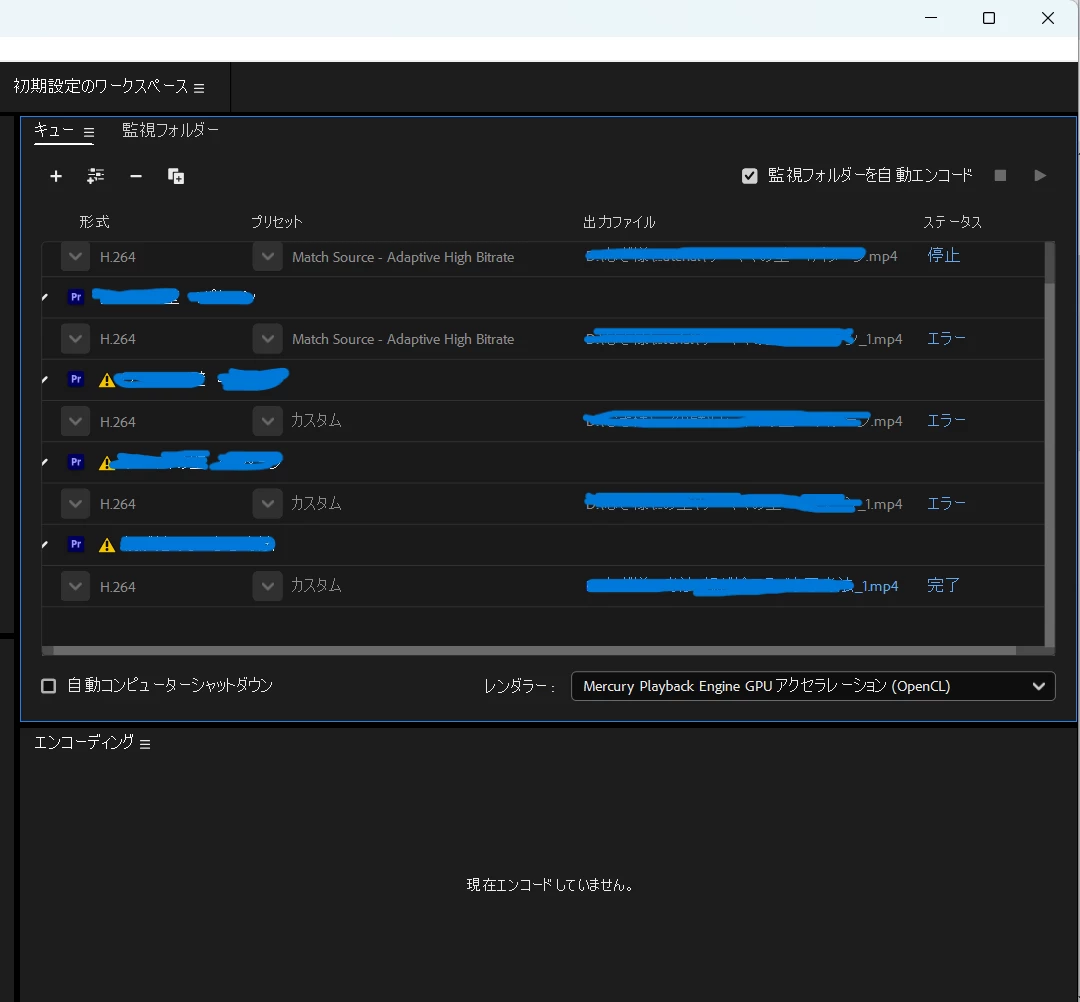This screenshot has height=1002, width=1080.
Task: Click the 完了 status link
Action: pyautogui.click(x=943, y=585)
